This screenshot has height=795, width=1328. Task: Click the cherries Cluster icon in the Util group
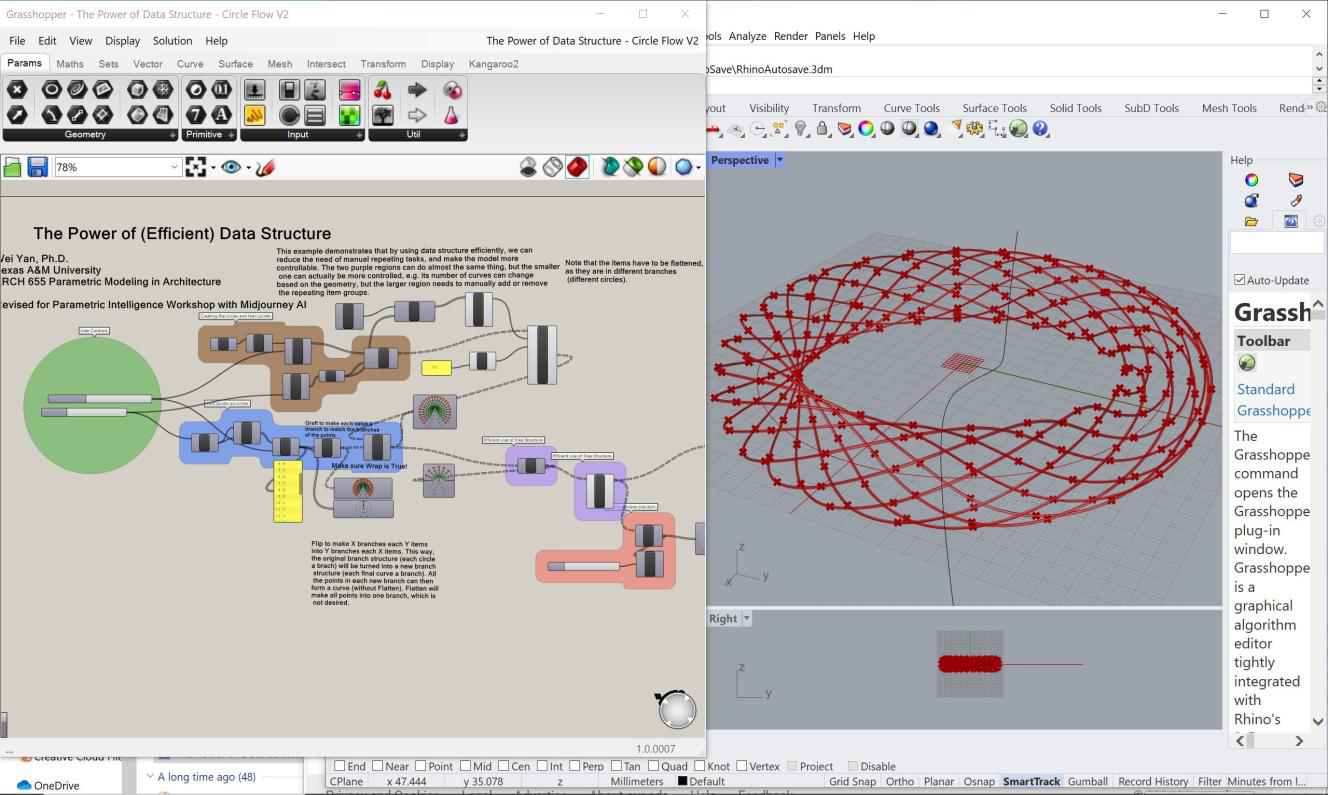point(383,90)
